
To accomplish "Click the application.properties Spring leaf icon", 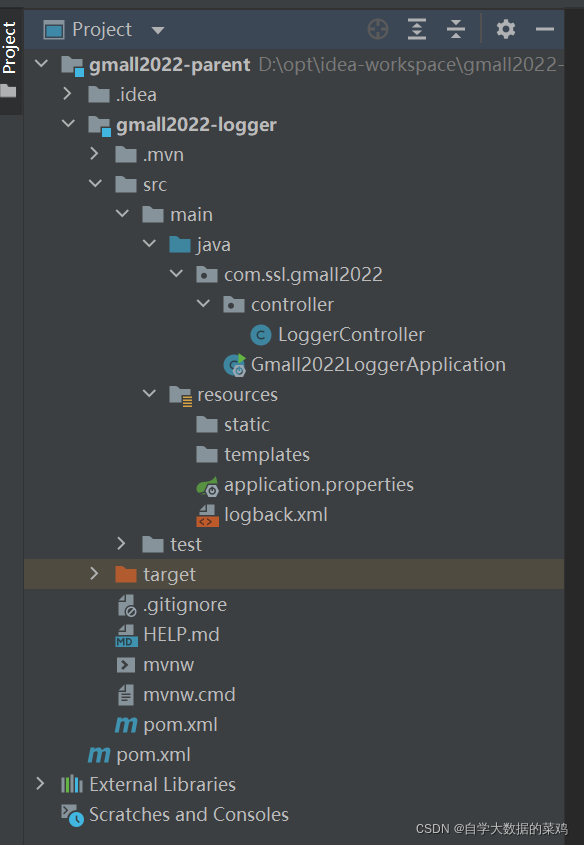I will [x=207, y=486].
